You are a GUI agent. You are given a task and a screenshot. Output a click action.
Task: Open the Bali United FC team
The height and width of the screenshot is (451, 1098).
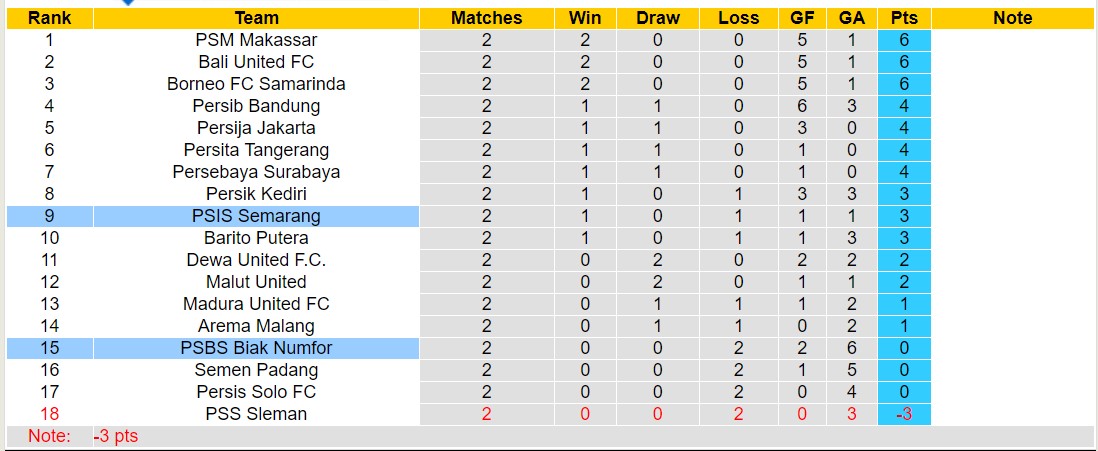click(256, 62)
